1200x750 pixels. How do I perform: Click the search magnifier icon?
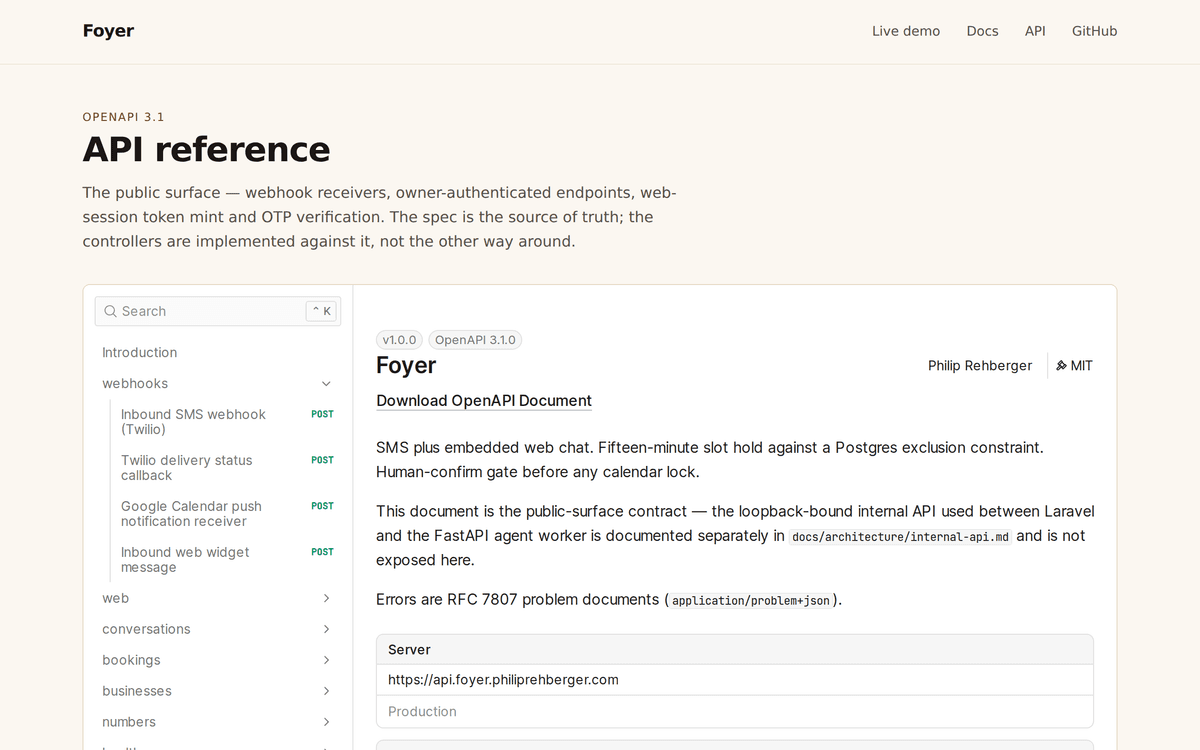[x=111, y=311]
